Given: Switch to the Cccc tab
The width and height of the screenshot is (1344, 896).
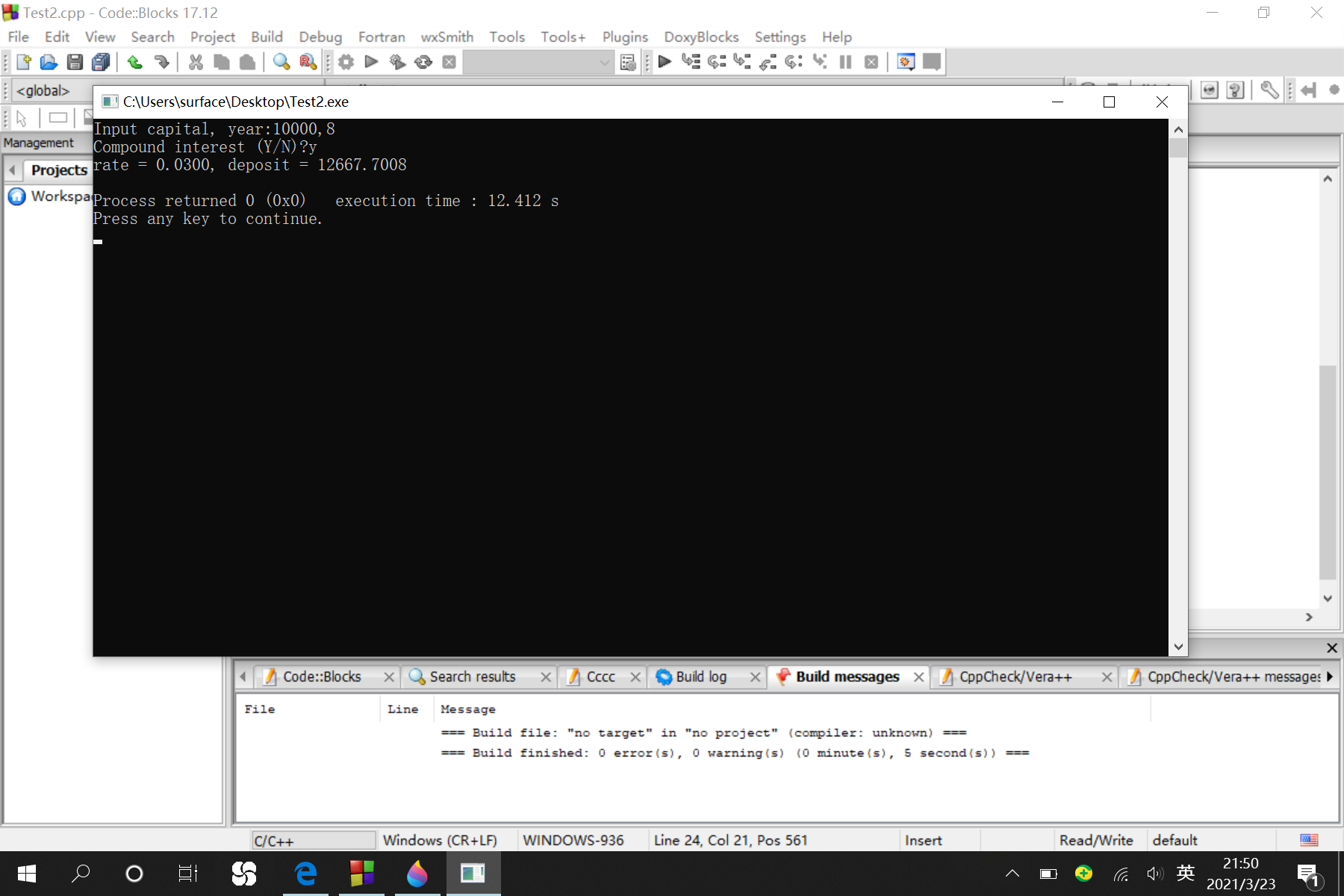Looking at the screenshot, I should pyautogui.click(x=600, y=676).
